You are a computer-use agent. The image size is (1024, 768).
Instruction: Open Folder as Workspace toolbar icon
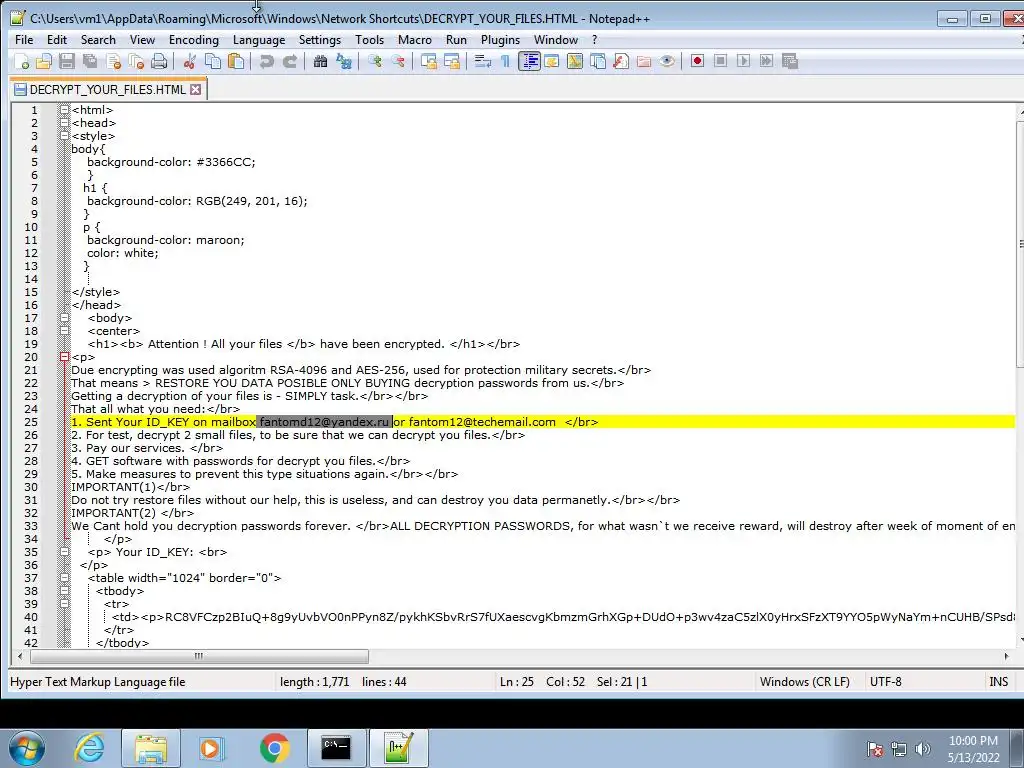[x=644, y=61]
